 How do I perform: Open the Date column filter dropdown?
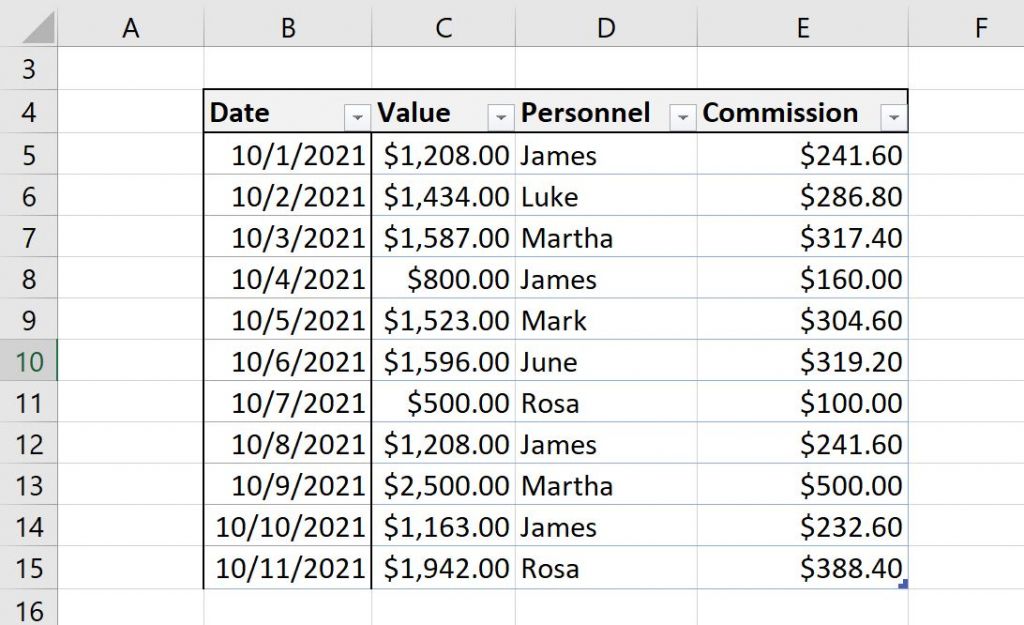[x=359, y=117]
